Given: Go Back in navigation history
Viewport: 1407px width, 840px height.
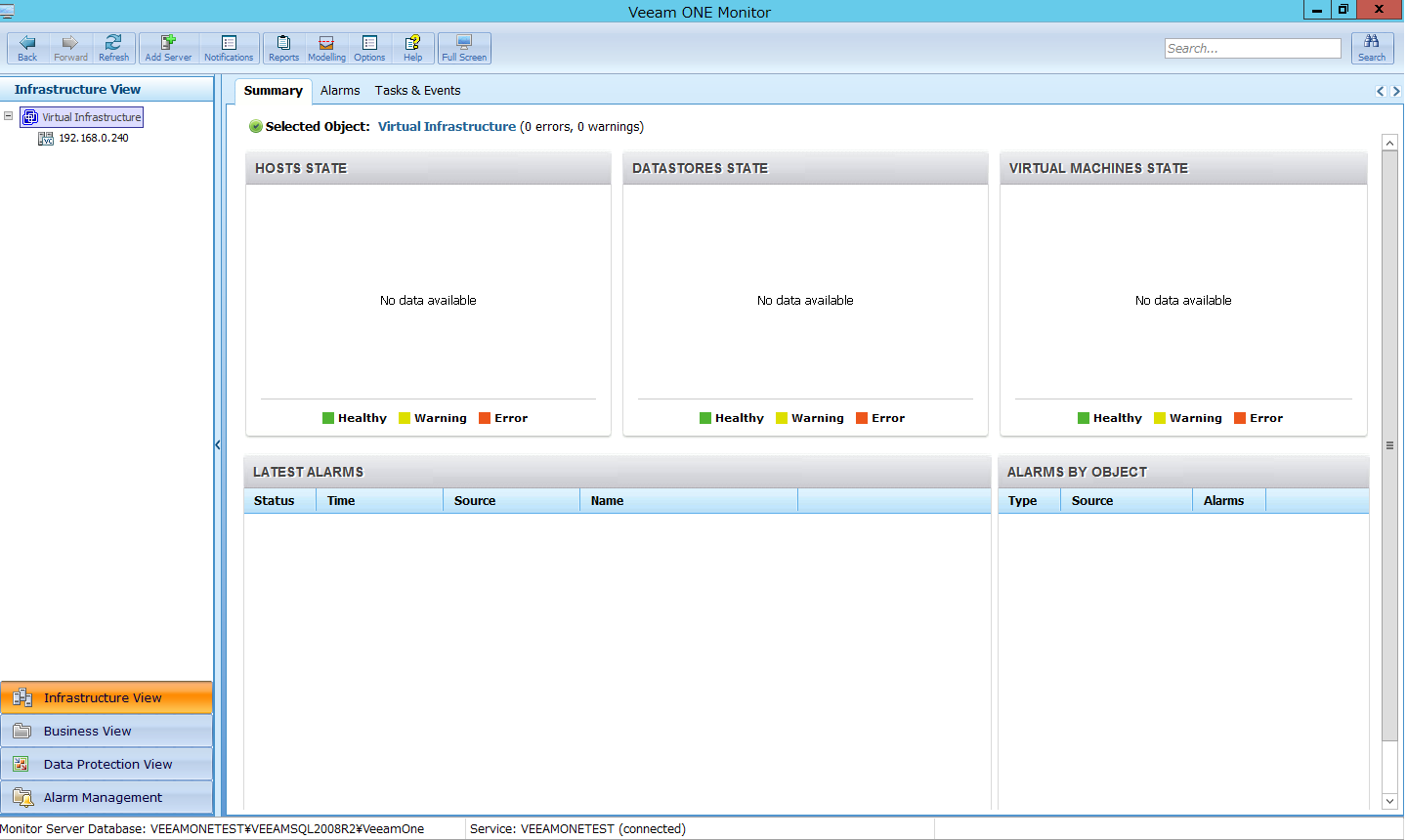Looking at the screenshot, I should point(27,48).
